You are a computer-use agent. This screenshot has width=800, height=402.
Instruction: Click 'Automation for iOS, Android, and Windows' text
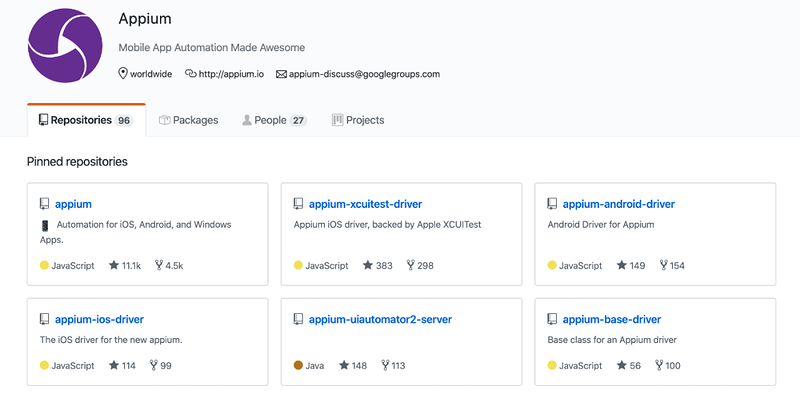[144, 224]
